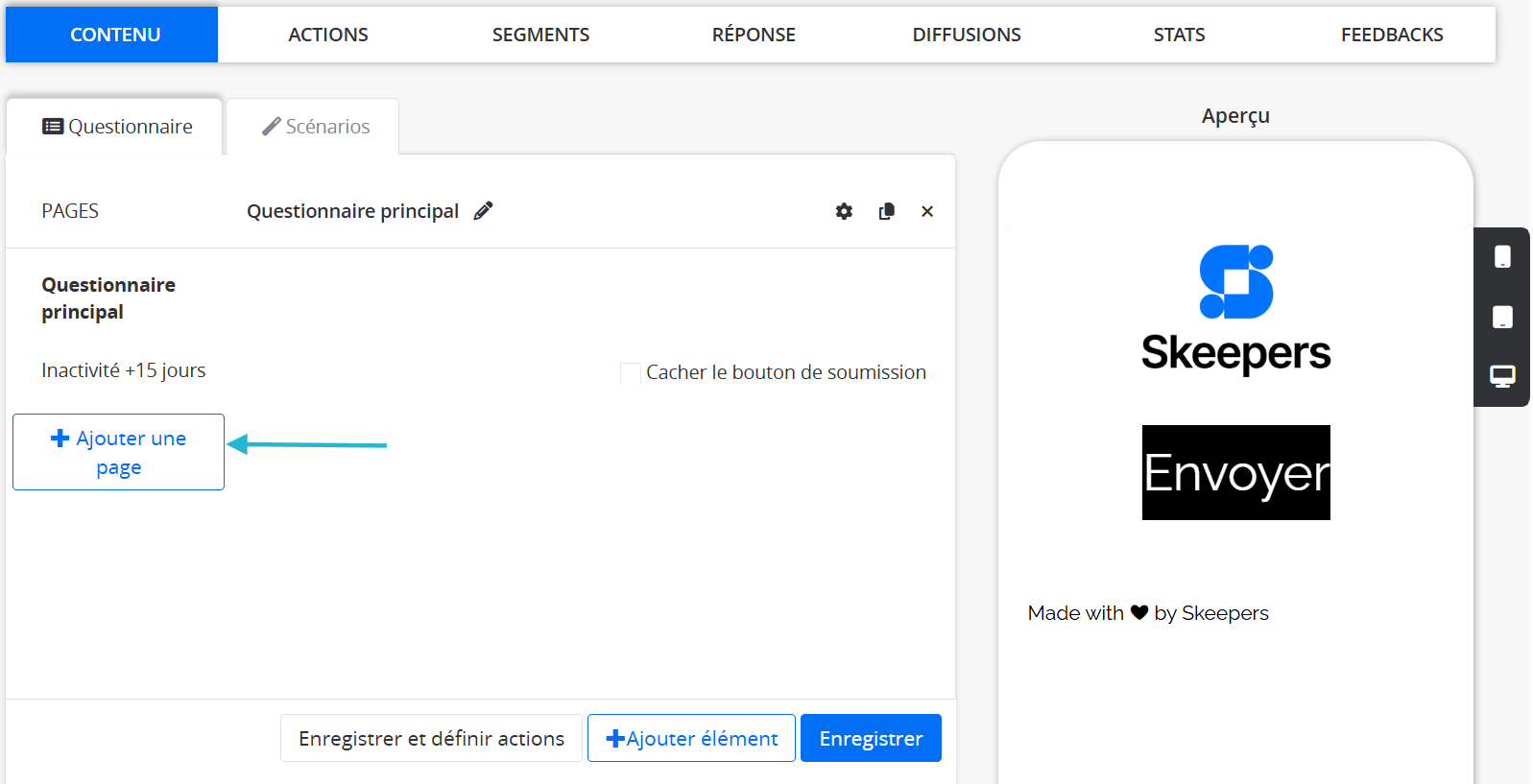
Task: Close the page with the X icon
Action: [x=927, y=211]
